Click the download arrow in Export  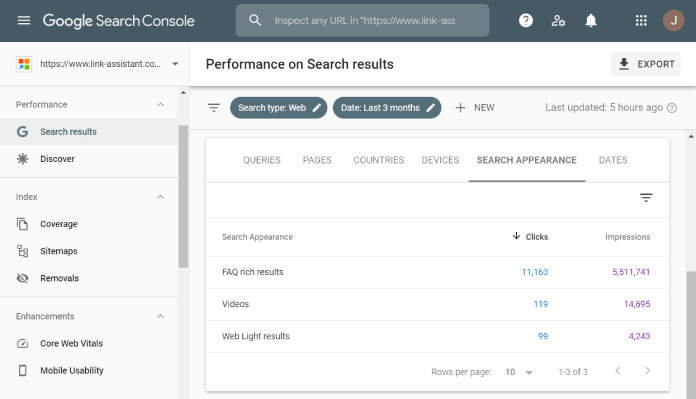tap(624, 64)
